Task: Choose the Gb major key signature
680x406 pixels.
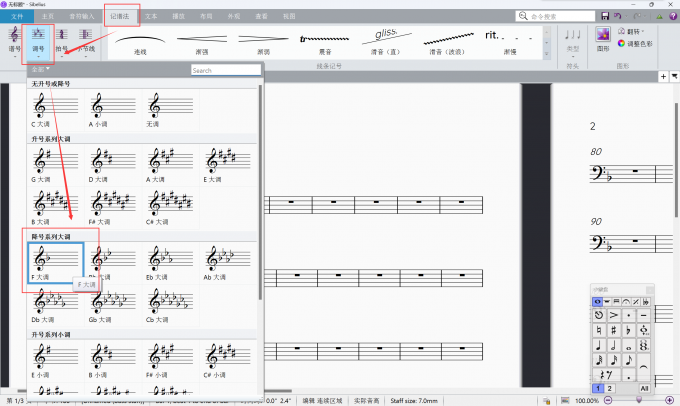Action: click(113, 305)
